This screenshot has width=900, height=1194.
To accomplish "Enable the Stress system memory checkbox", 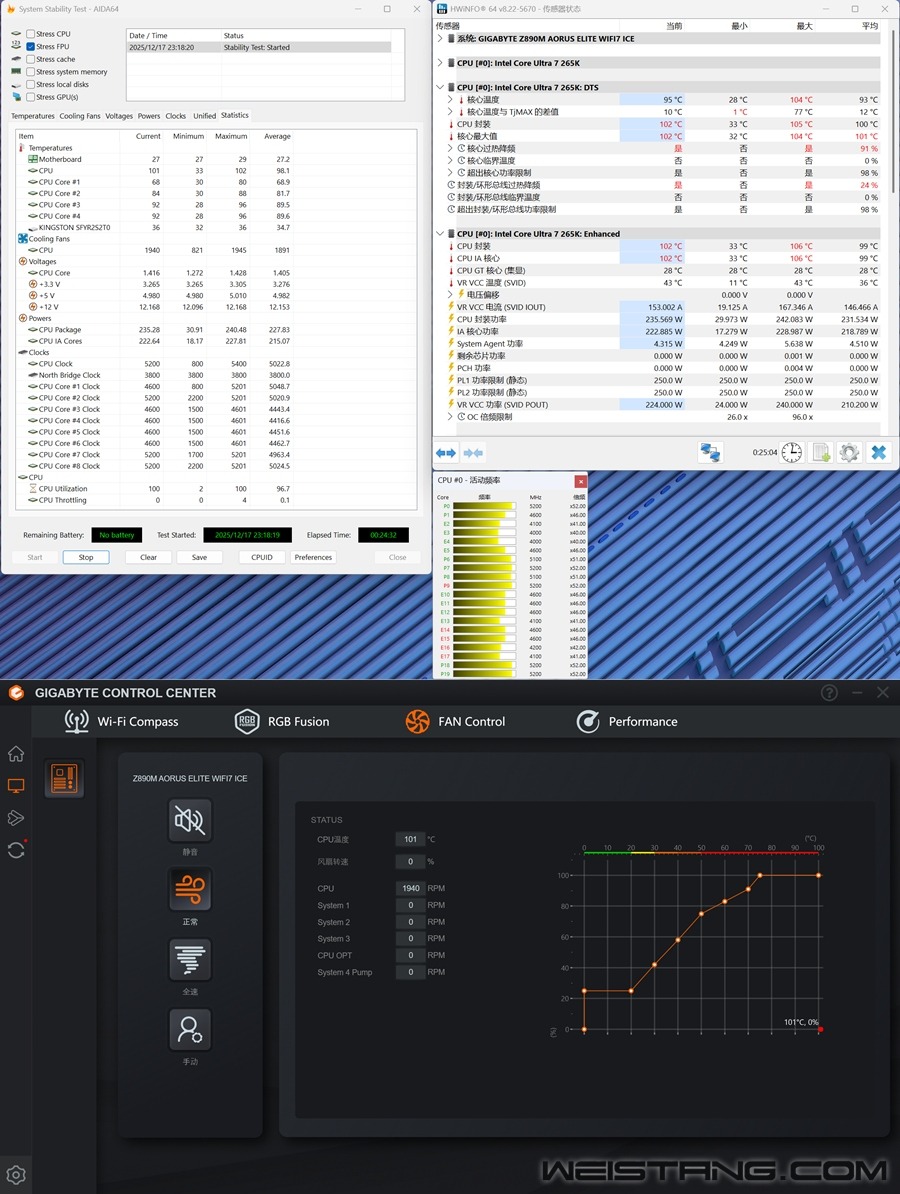I will point(31,72).
